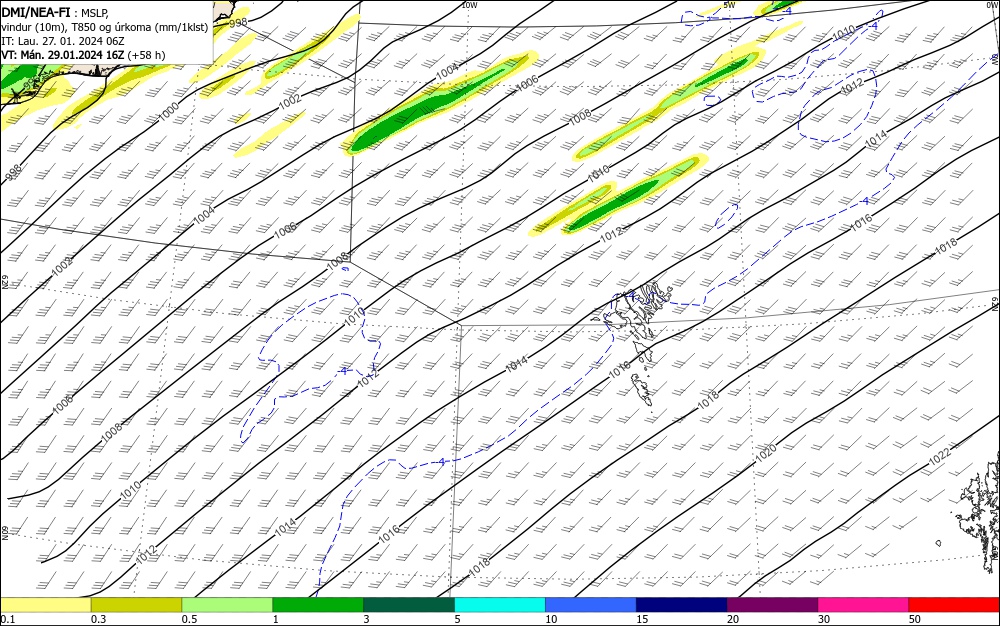Click the light green 0.5–1 legend swatch
The width and height of the screenshot is (1000, 626).
(227, 605)
